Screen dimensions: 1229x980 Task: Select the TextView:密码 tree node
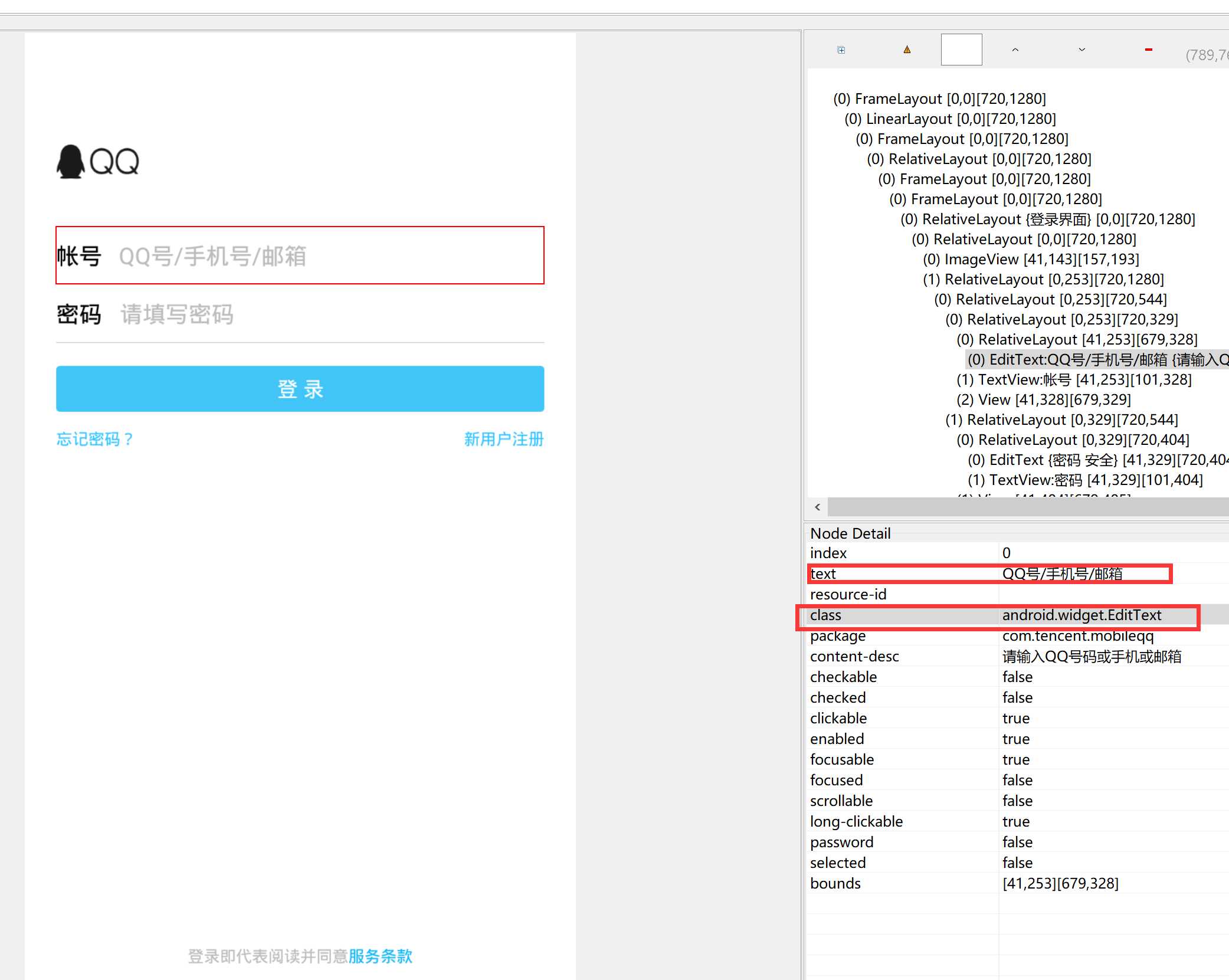(1085, 480)
